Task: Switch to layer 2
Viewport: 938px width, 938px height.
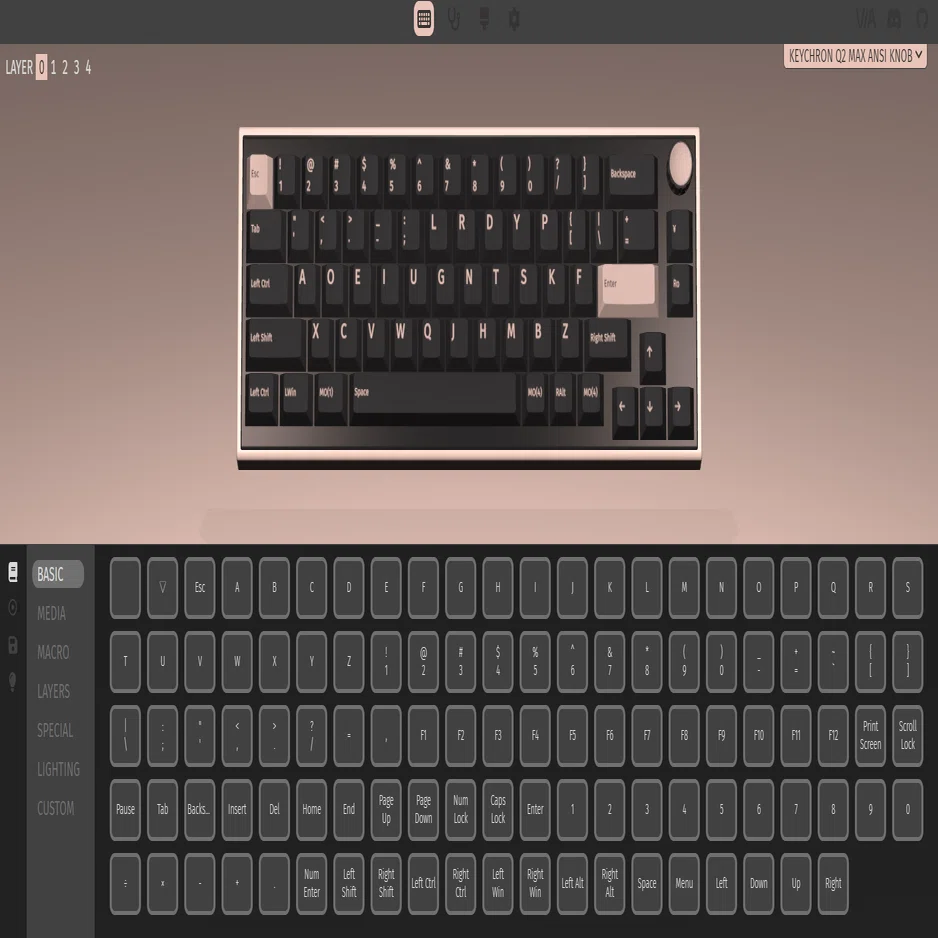Action: tap(65, 67)
